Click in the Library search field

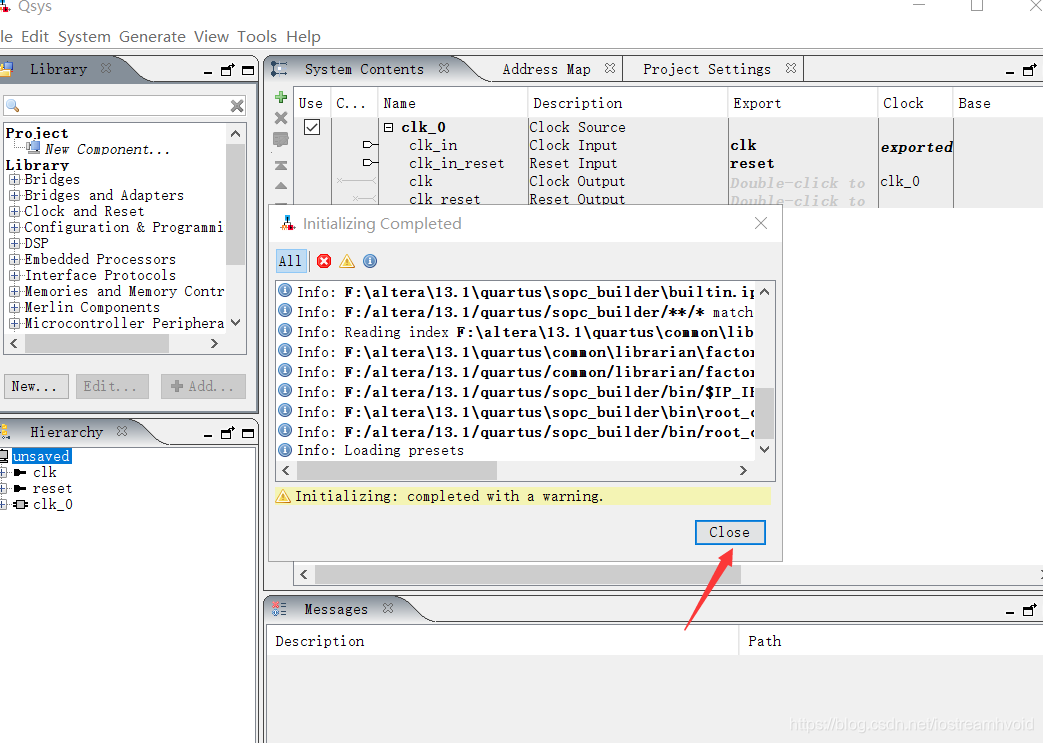coord(124,106)
